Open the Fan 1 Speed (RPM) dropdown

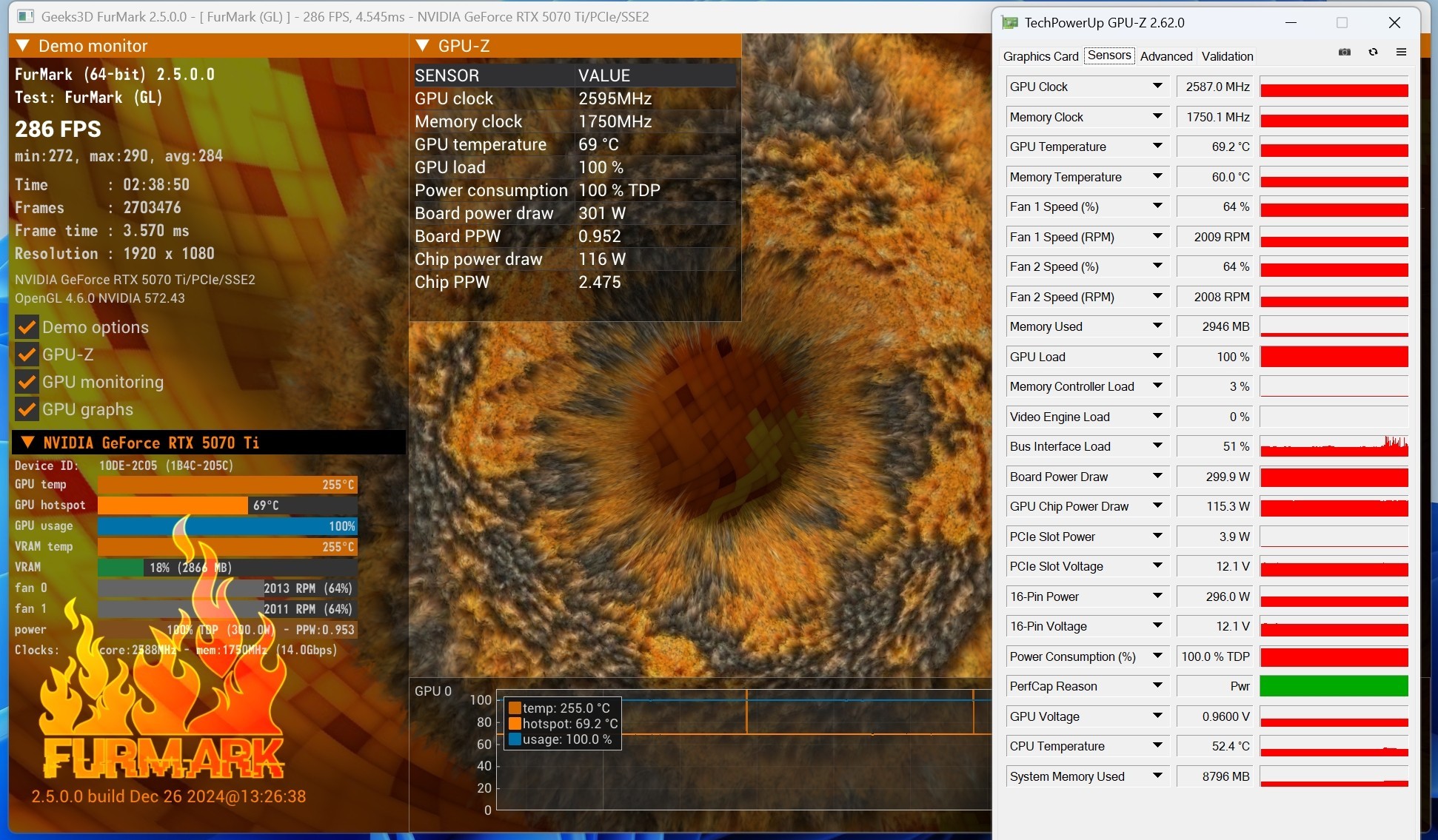click(1157, 237)
